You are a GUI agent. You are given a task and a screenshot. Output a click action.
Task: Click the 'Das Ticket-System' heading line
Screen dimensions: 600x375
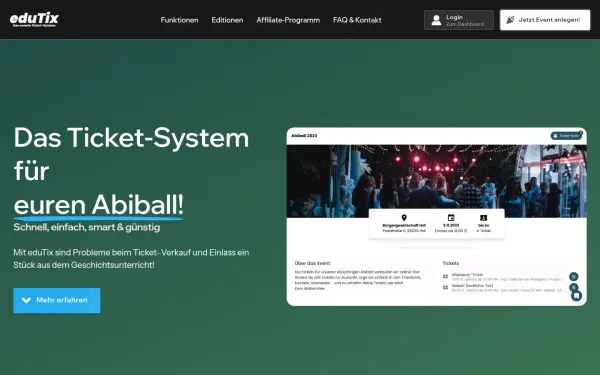tap(131, 138)
